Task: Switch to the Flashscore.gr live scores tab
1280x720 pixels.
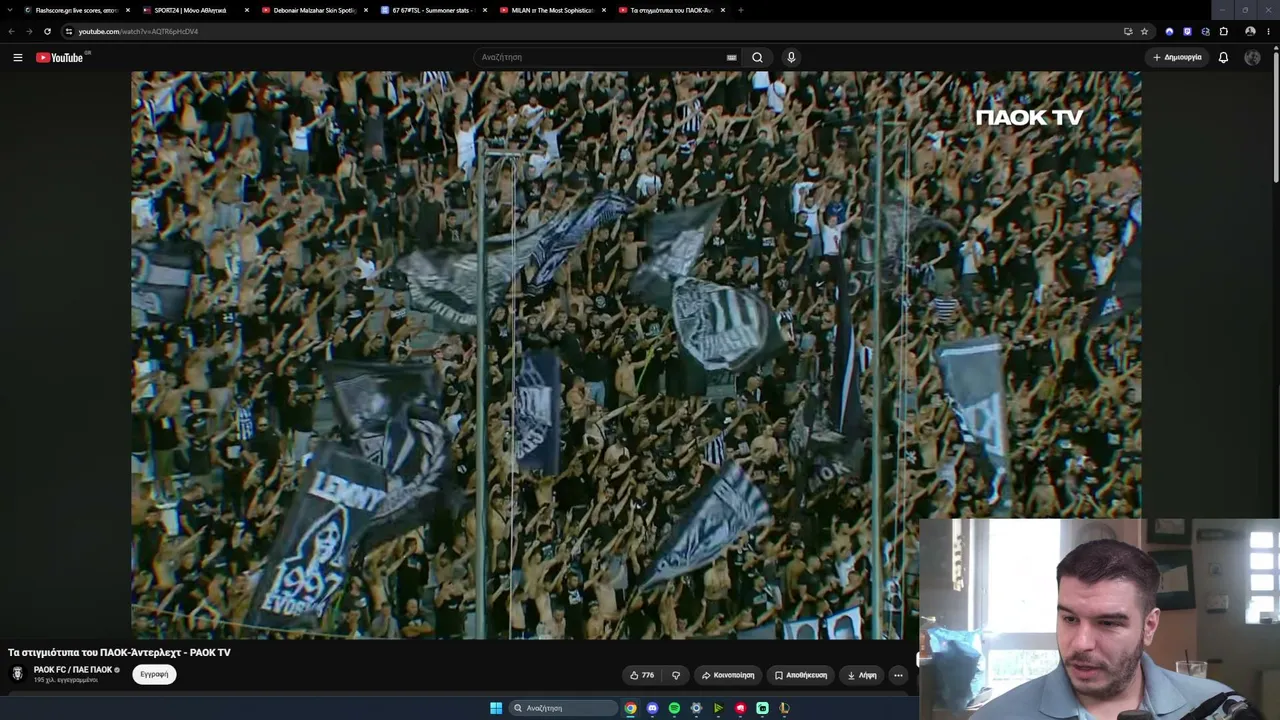Action: click(75, 10)
